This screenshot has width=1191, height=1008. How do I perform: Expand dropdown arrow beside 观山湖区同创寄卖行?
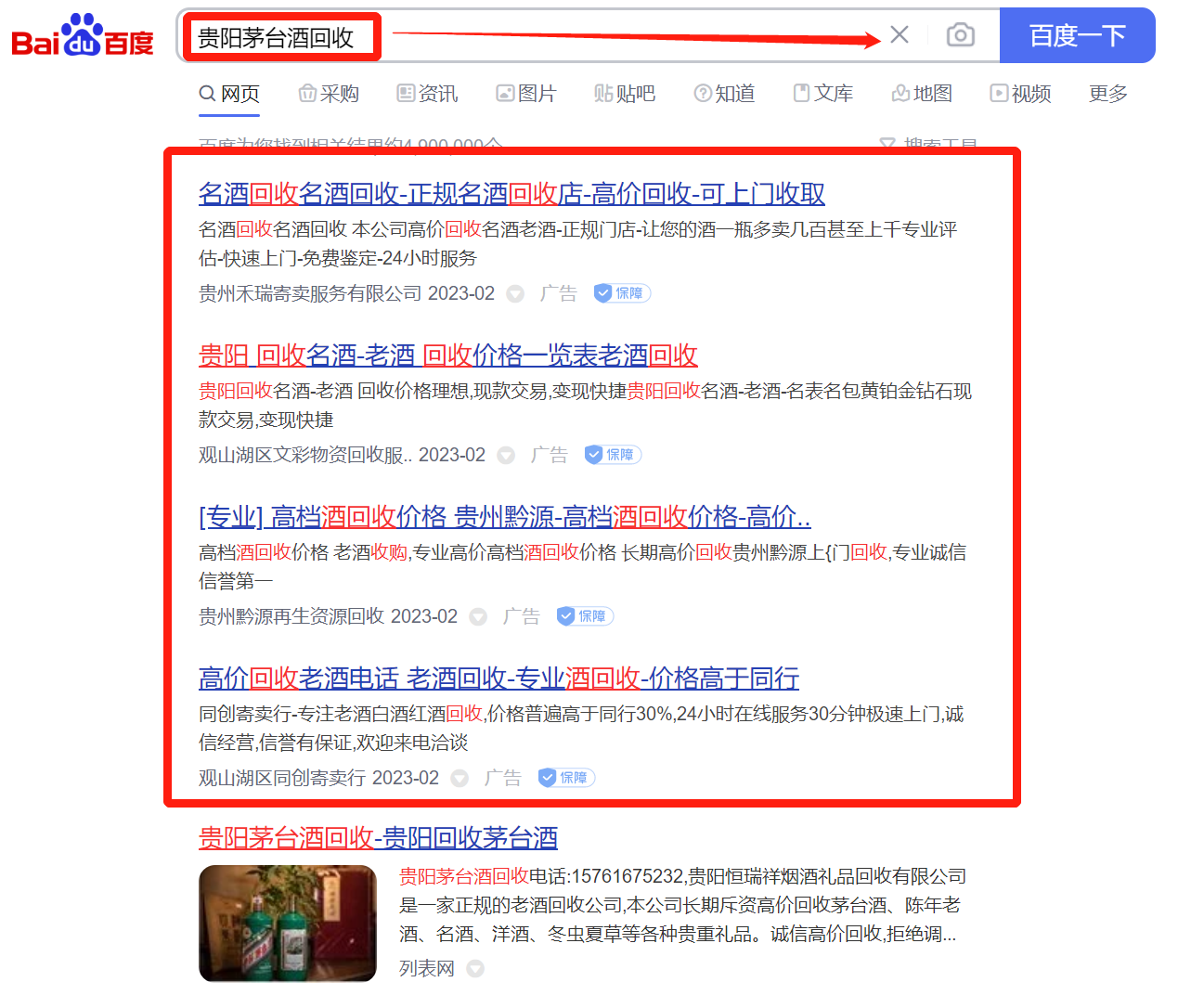coord(460,779)
